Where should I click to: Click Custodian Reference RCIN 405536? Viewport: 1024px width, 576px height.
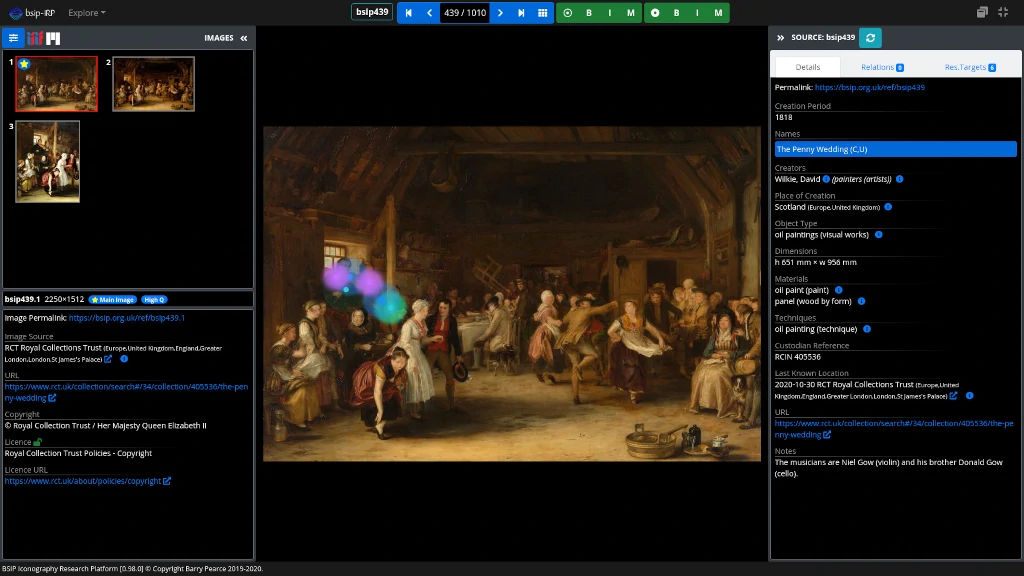(x=797, y=357)
